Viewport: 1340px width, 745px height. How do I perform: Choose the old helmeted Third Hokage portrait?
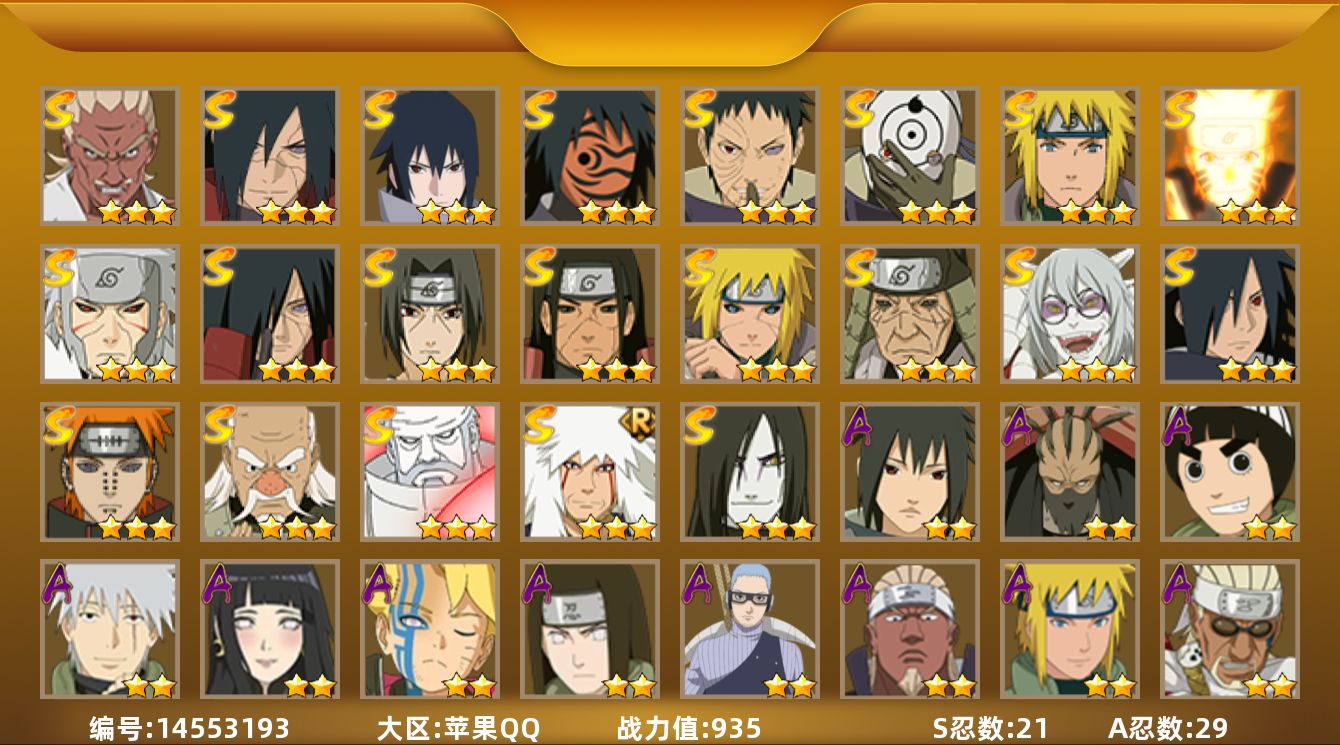click(910, 314)
